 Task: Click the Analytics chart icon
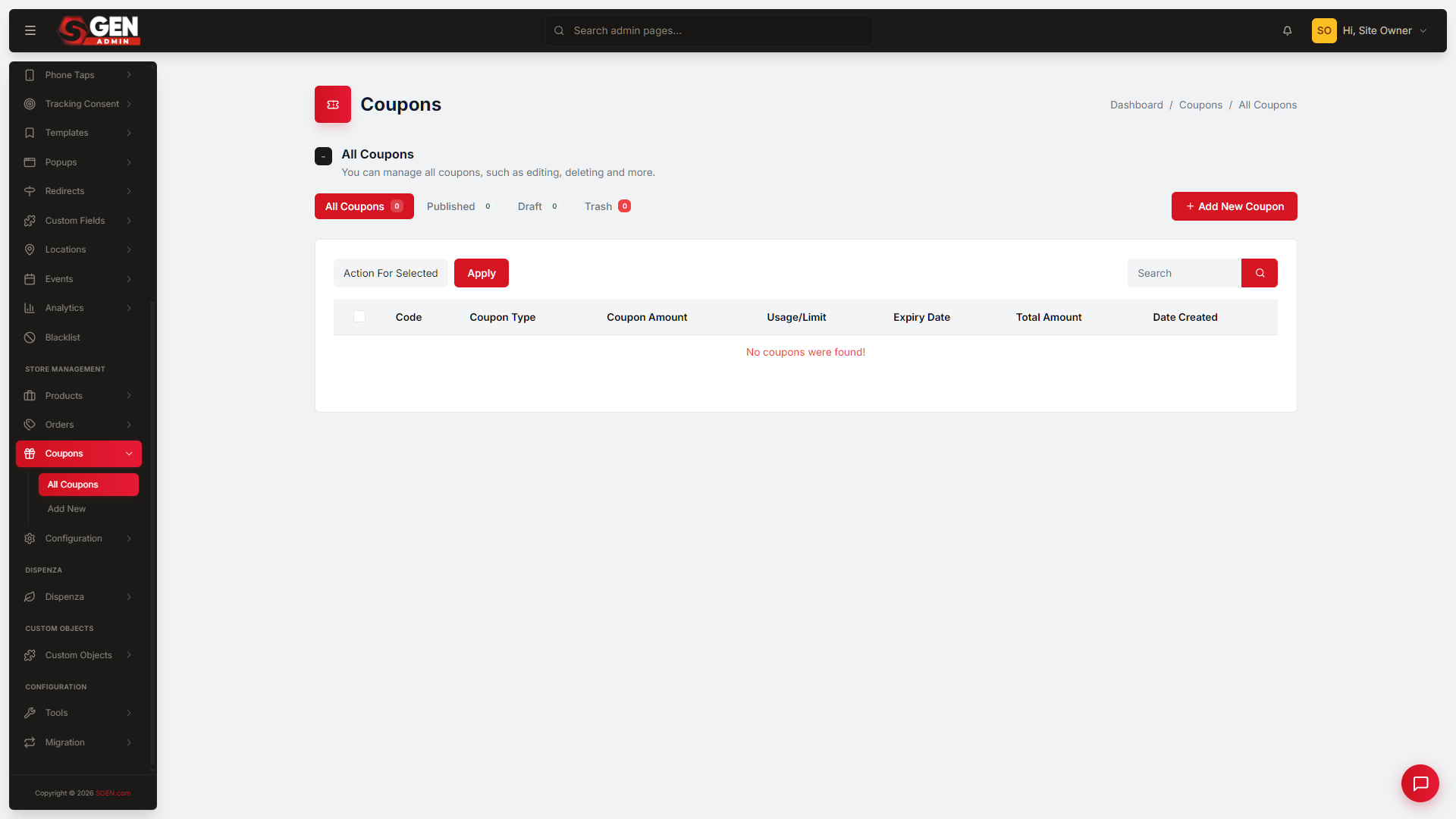(x=30, y=308)
